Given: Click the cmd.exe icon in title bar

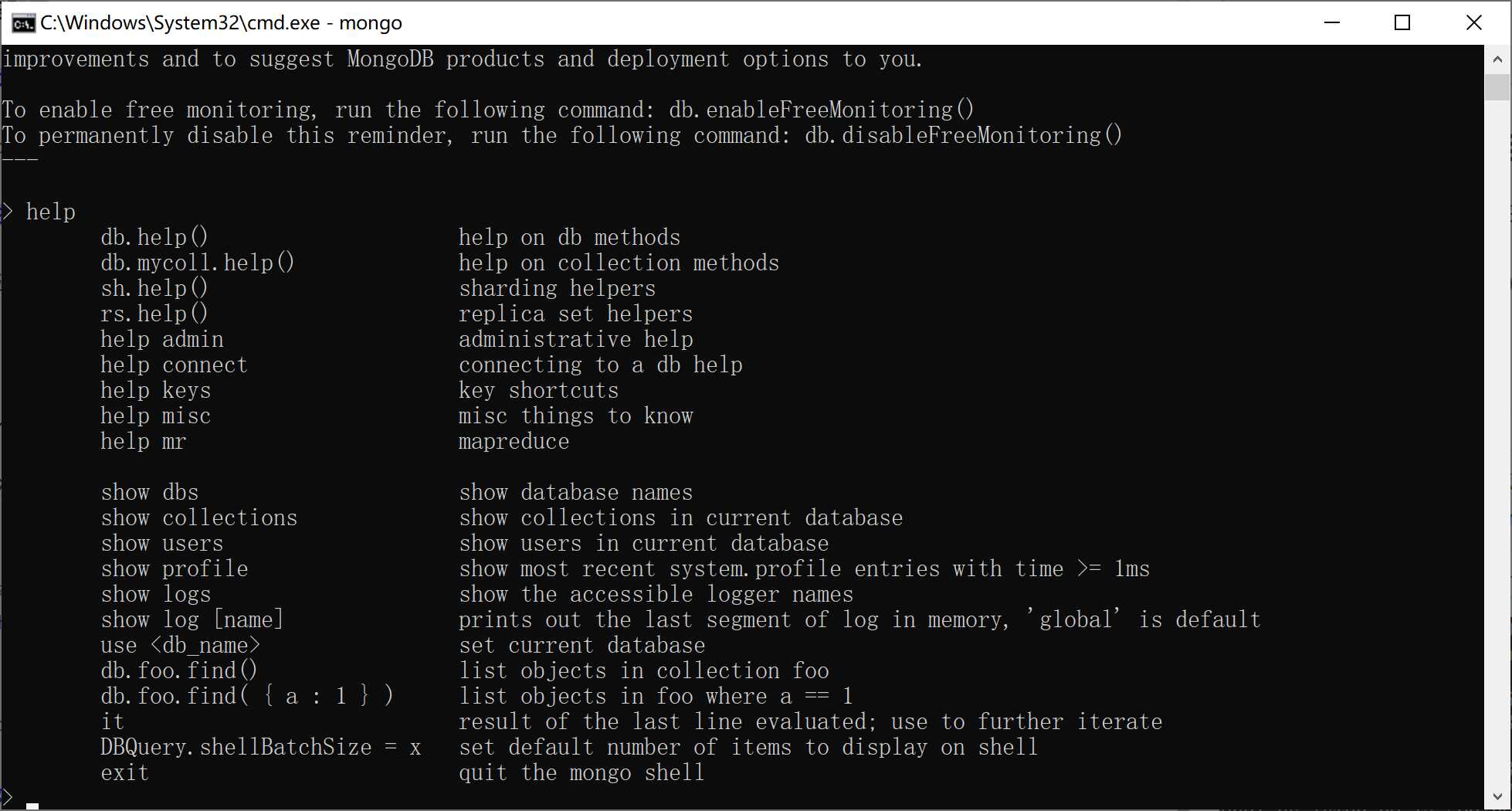Looking at the screenshot, I should tap(23, 23).
